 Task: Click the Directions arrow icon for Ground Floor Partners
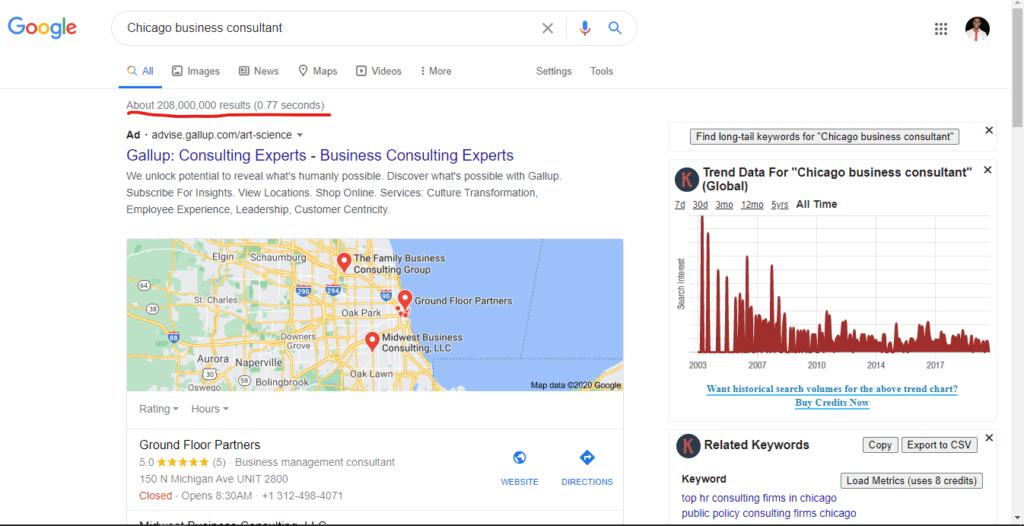[x=587, y=457]
